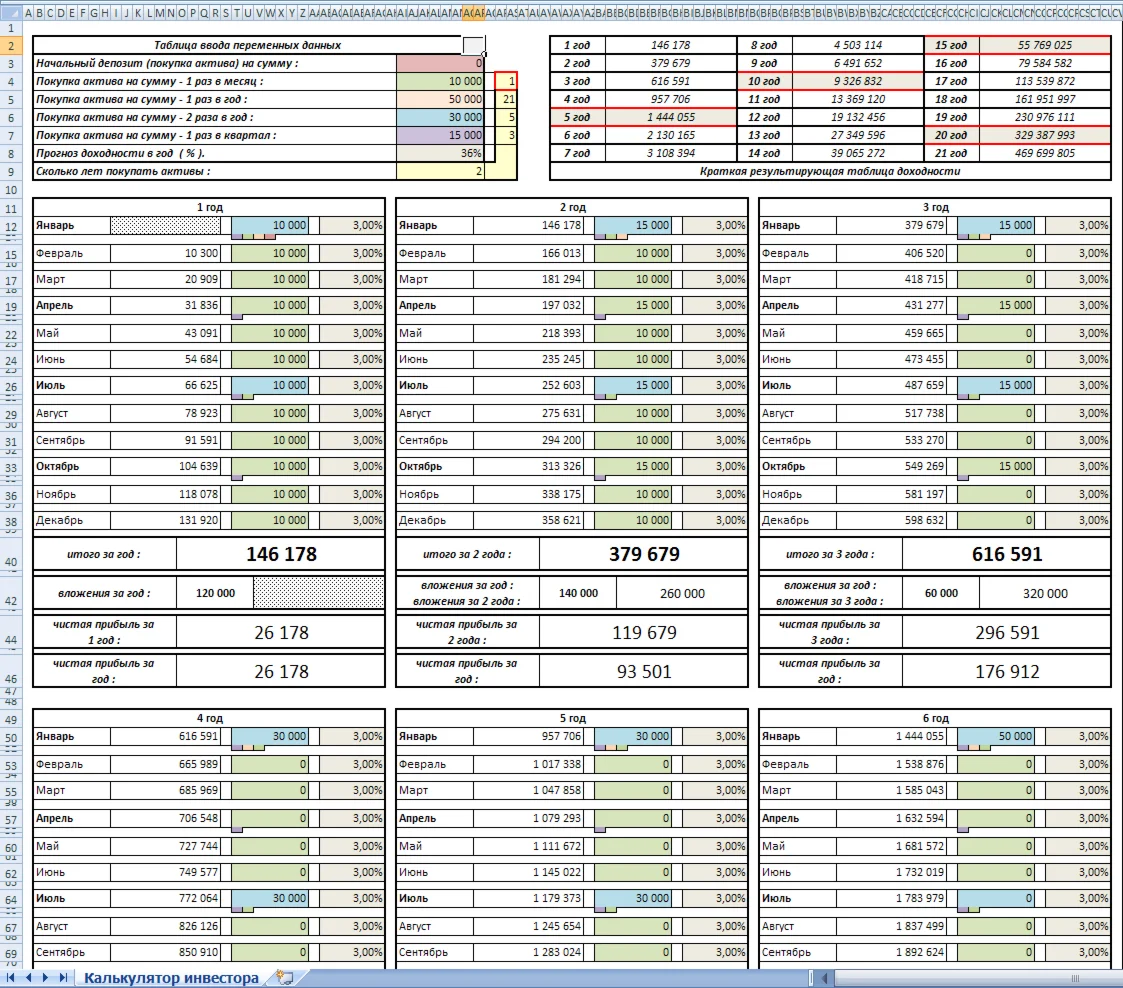This screenshot has width=1123, height=988.
Task: Select the 50 000 yearly purchase input cell
Action: pyautogui.click(x=440, y=99)
